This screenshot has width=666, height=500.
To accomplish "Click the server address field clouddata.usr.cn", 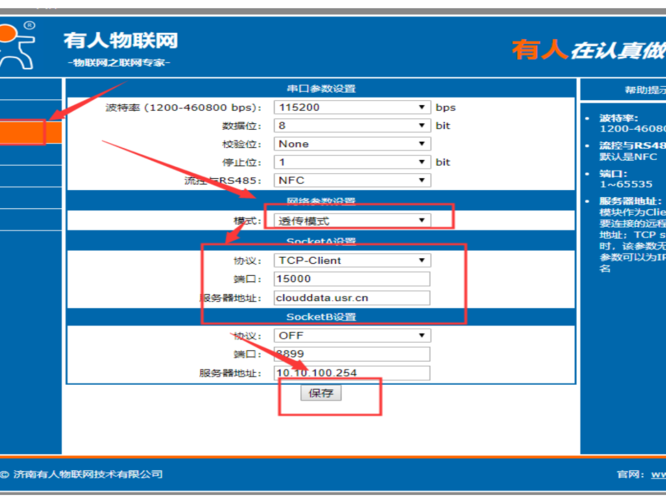I will click(352, 298).
